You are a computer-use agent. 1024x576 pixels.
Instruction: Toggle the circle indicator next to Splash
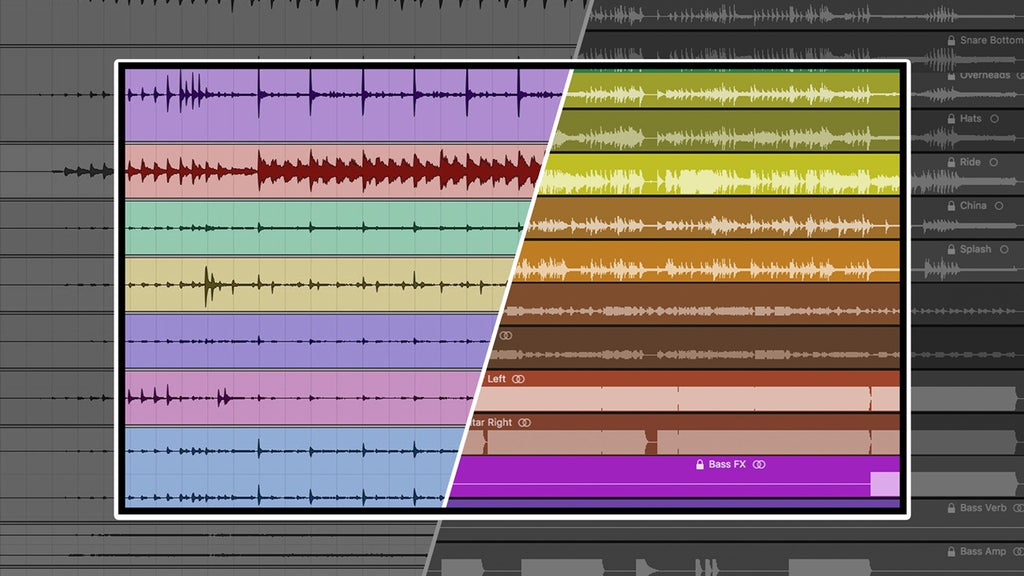1004,249
